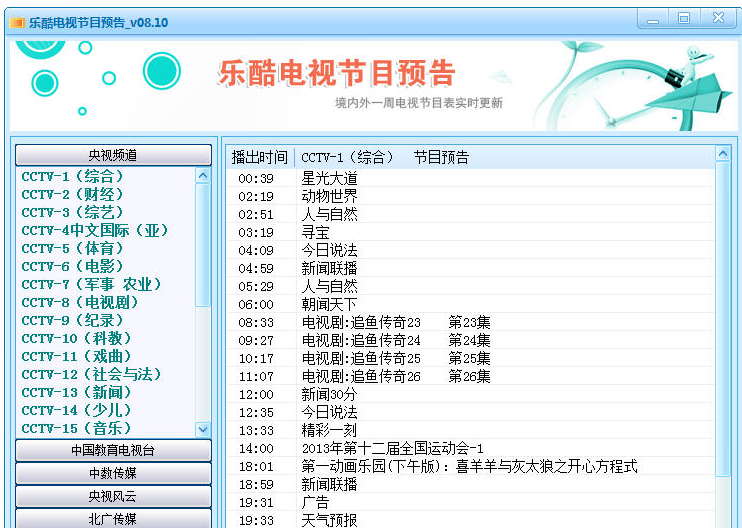Select the 12:00 新闻30分 row
This screenshot has height=528, width=742.
pyautogui.click(x=470, y=394)
